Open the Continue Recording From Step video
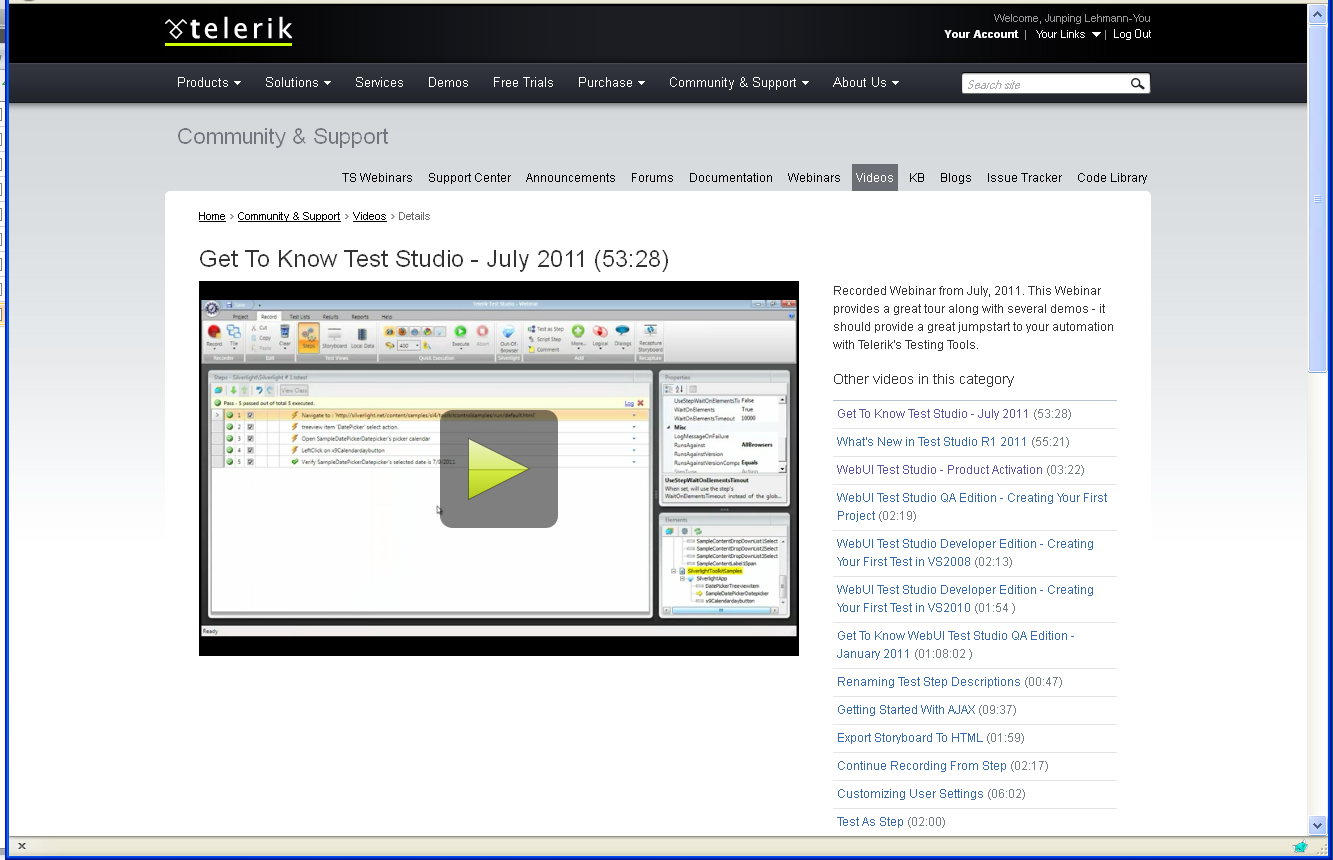1333x860 pixels. tap(922, 766)
